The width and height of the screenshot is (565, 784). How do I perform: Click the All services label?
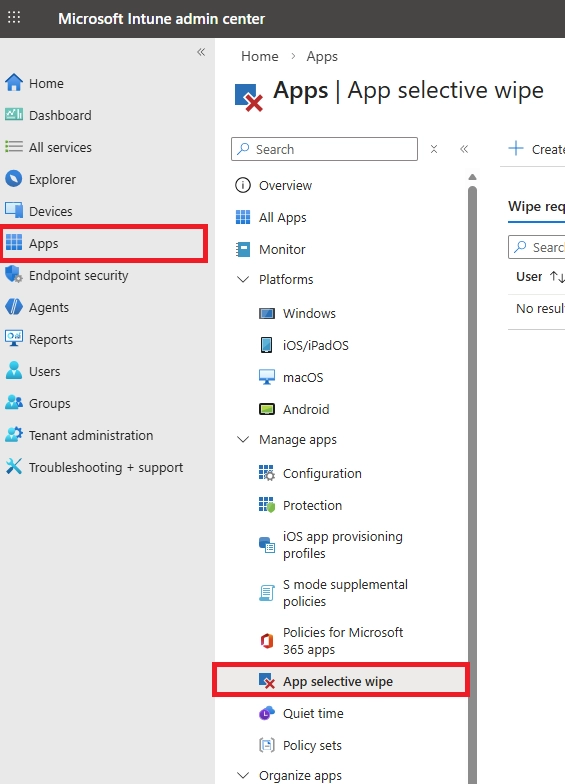coord(60,148)
